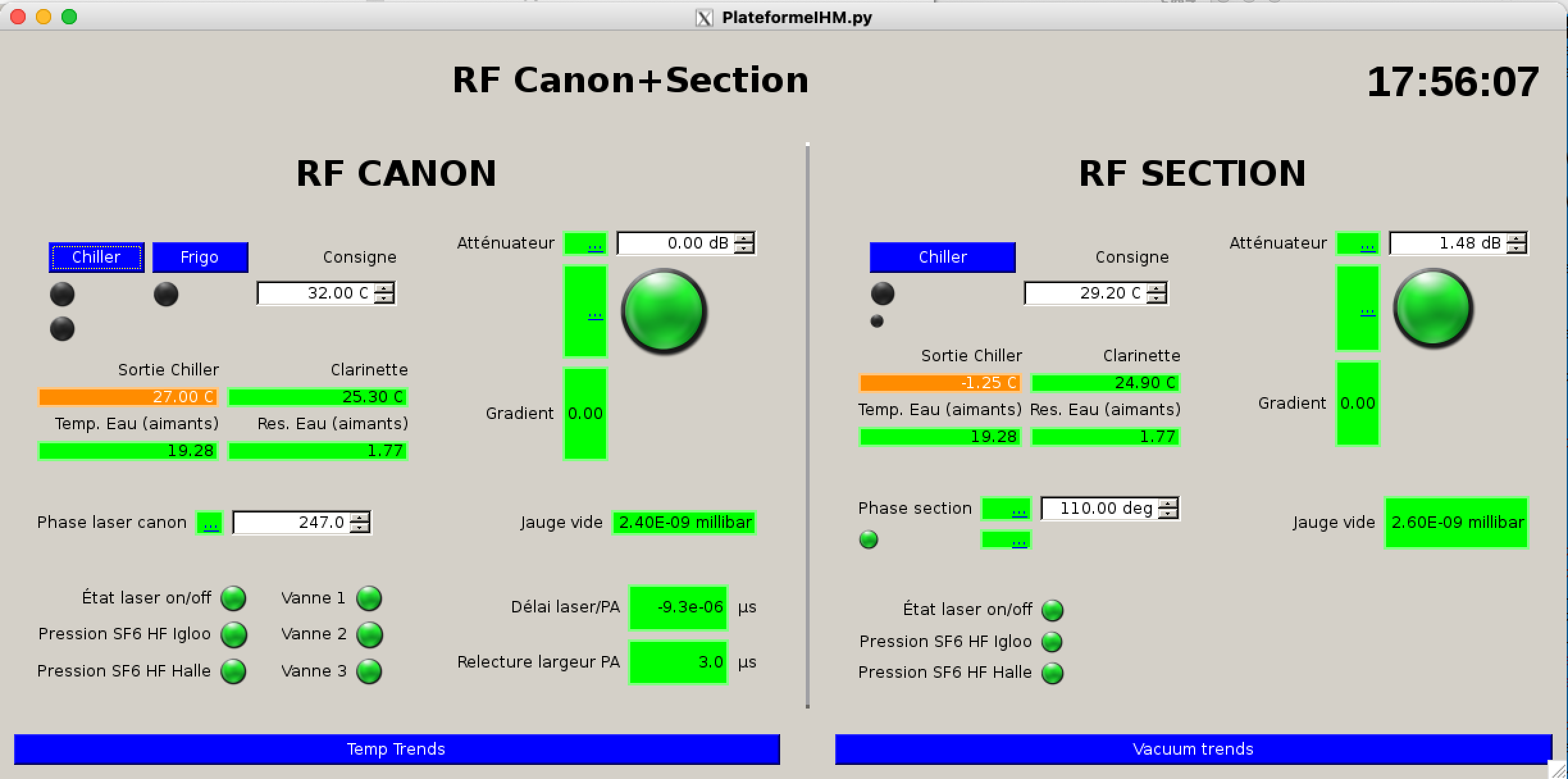Click the Vanne 3 green indicator
This screenshot has width=1568, height=779.
pyautogui.click(x=369, y=671)
